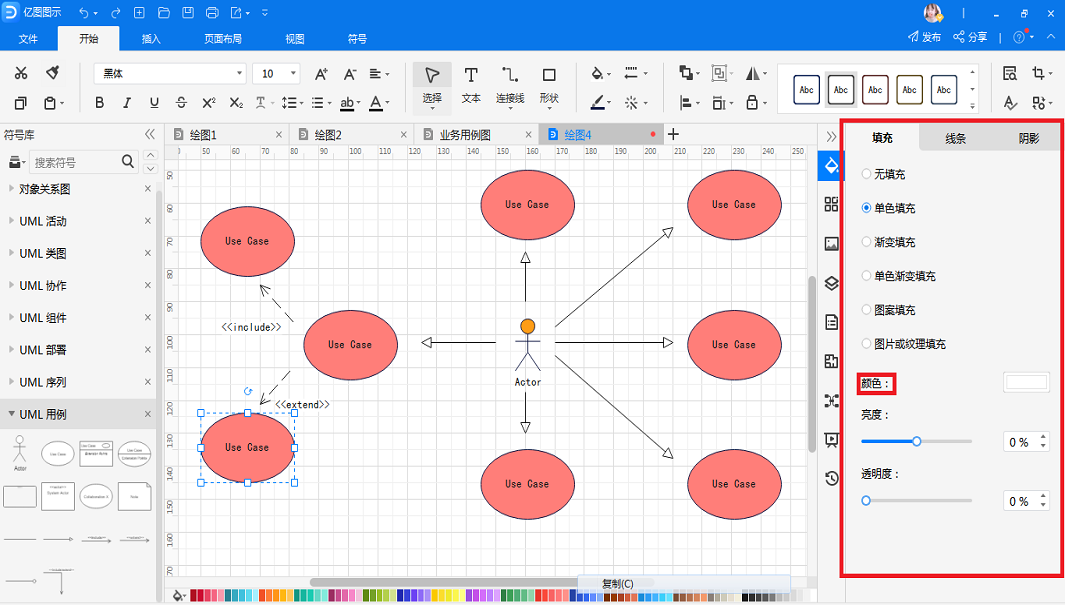Click the Bold formatting icon
The width and height of the screenshot is (1065, 605).
pyautogui.click(x=99, y=103)
